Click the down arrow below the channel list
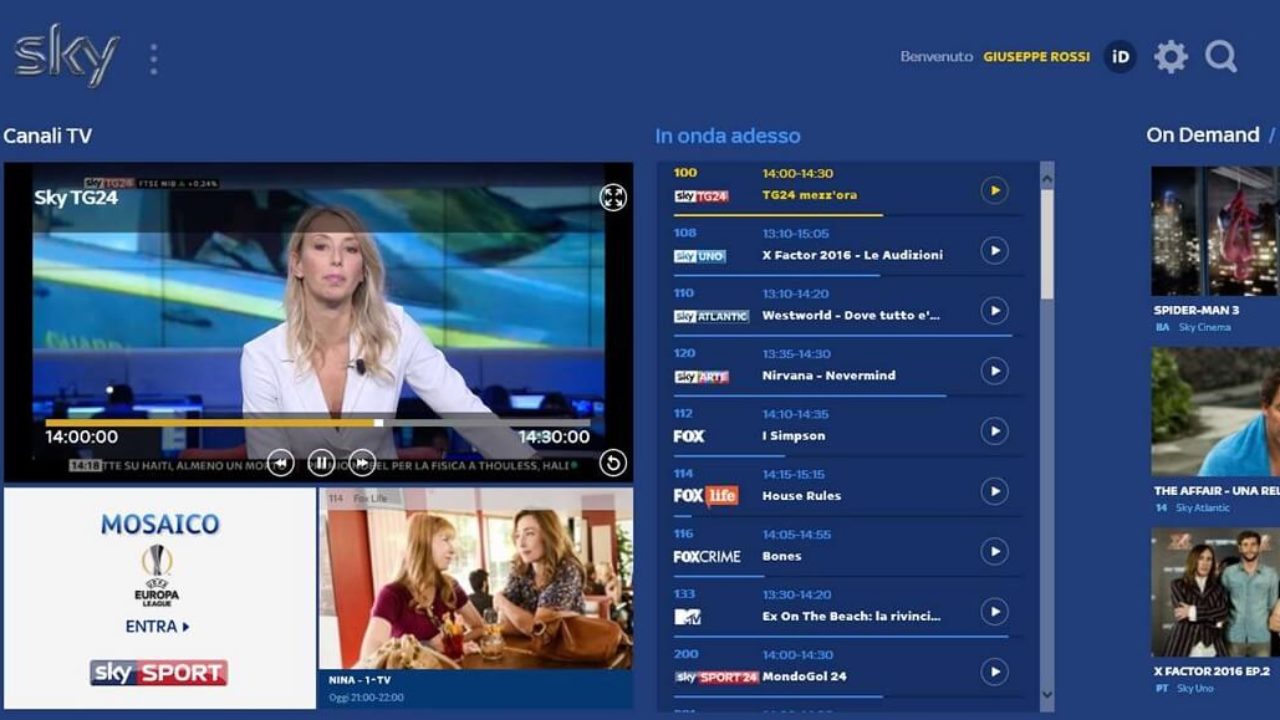Image resolution: width=1280 pixels, height=720 pixels. (x=1046, y=693)
